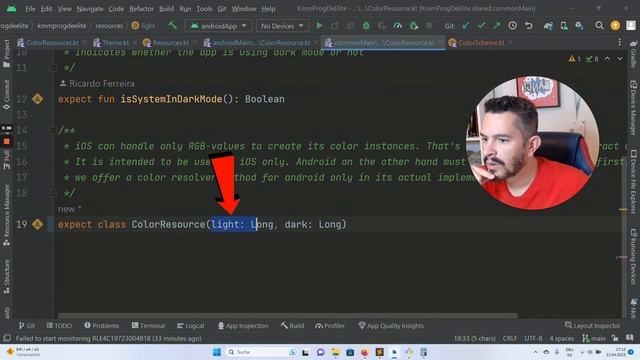Viewport: 640px width, 360px height.
Task: Open the Logcat tool window
Action: pos(191,326)
